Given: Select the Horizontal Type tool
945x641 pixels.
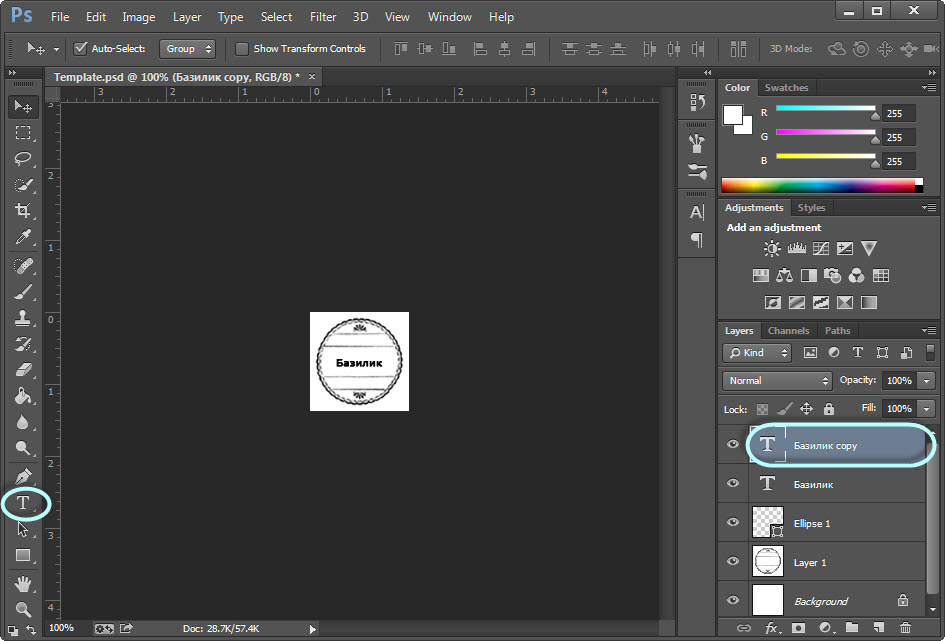Looking at the screenshot, I should (x=22, y=503).
